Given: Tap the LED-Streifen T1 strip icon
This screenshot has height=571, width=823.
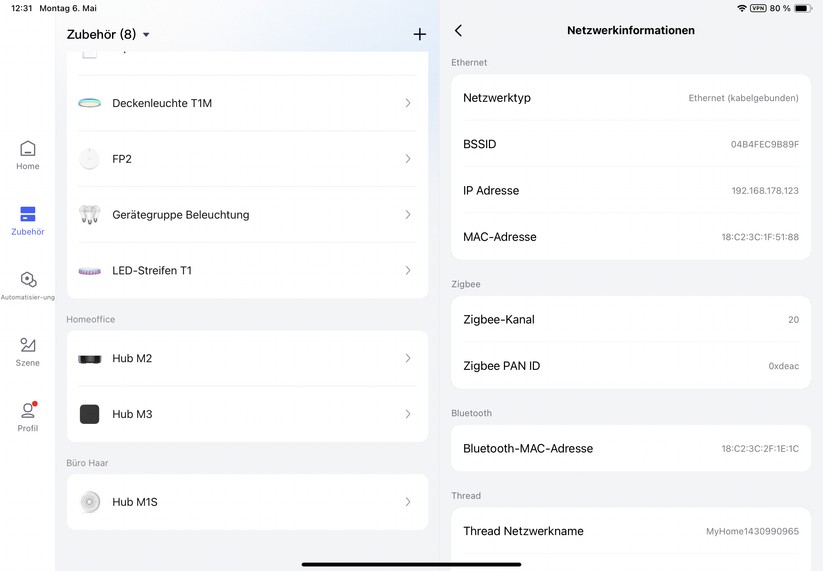Looking at the screenshot, I should pyautogui.click(x=90, y=271).
